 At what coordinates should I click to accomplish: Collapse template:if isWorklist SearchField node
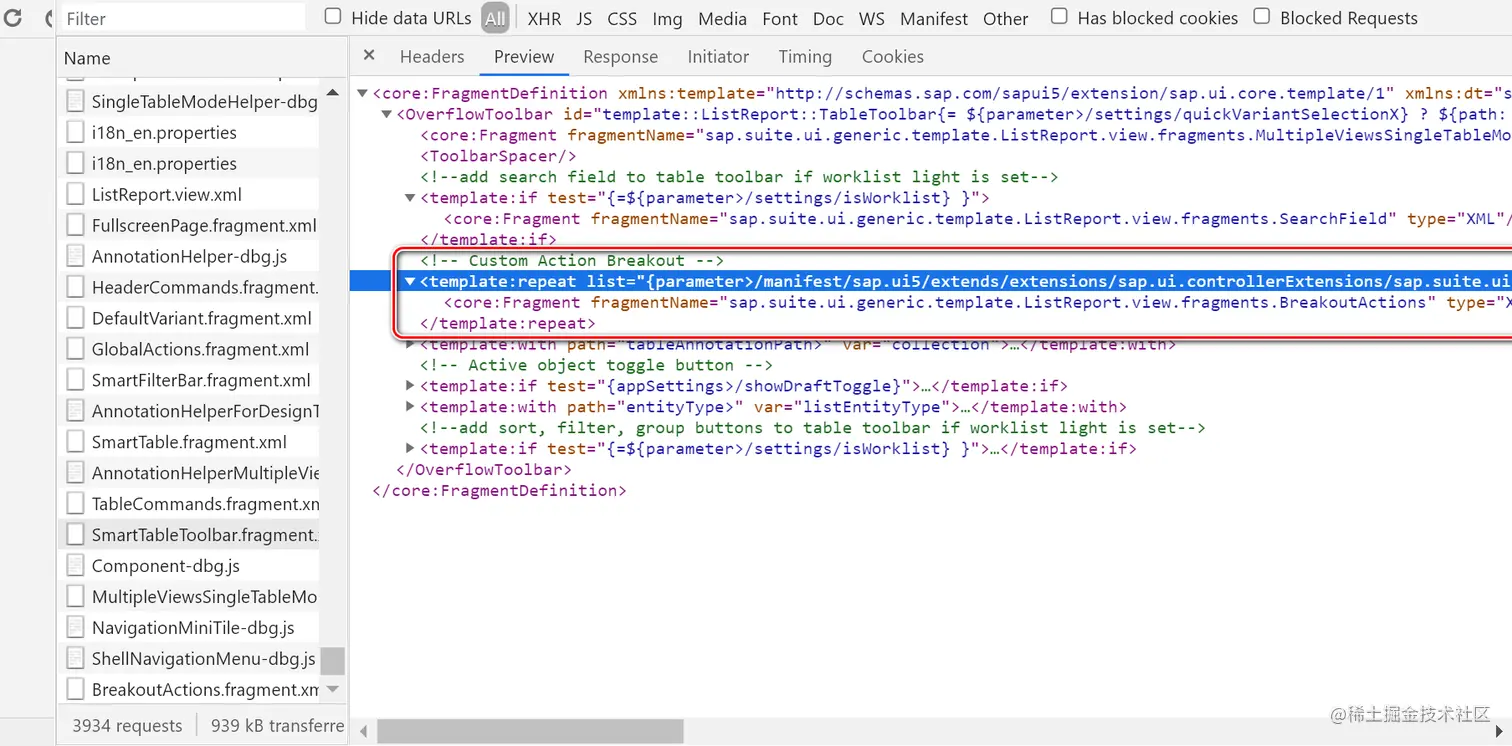click(x=410, y=198)
